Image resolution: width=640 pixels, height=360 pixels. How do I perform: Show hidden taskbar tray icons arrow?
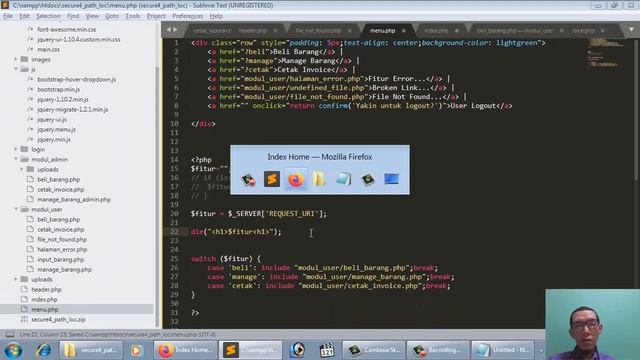click(x=541, y=350)
